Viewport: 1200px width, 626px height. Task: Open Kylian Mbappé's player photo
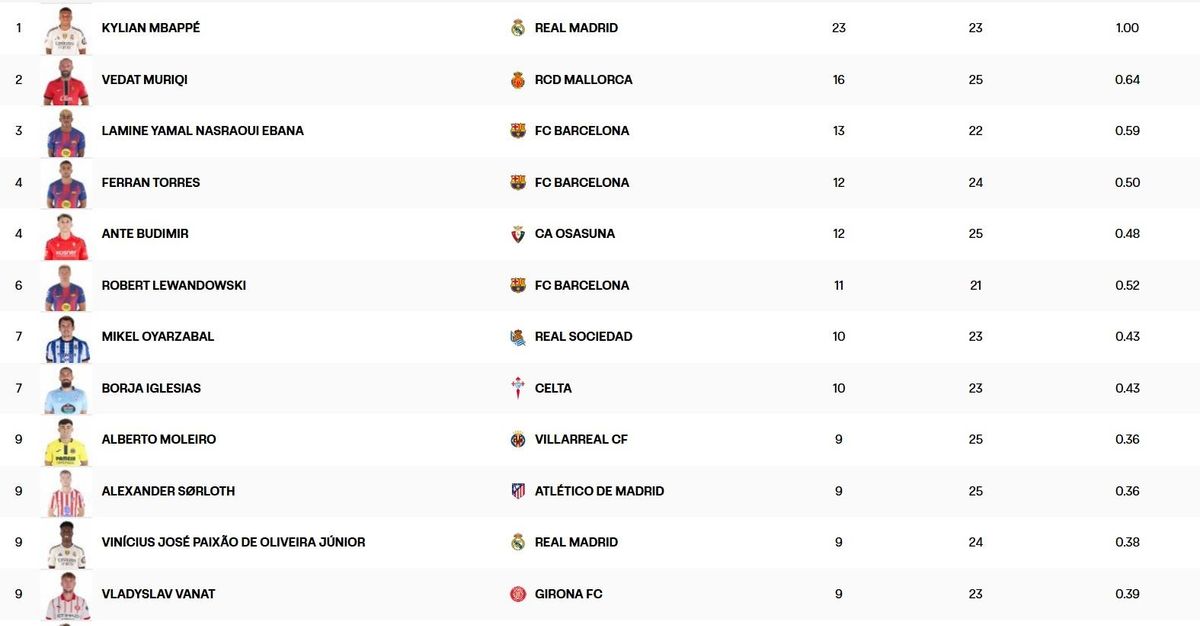coord(67,30)
